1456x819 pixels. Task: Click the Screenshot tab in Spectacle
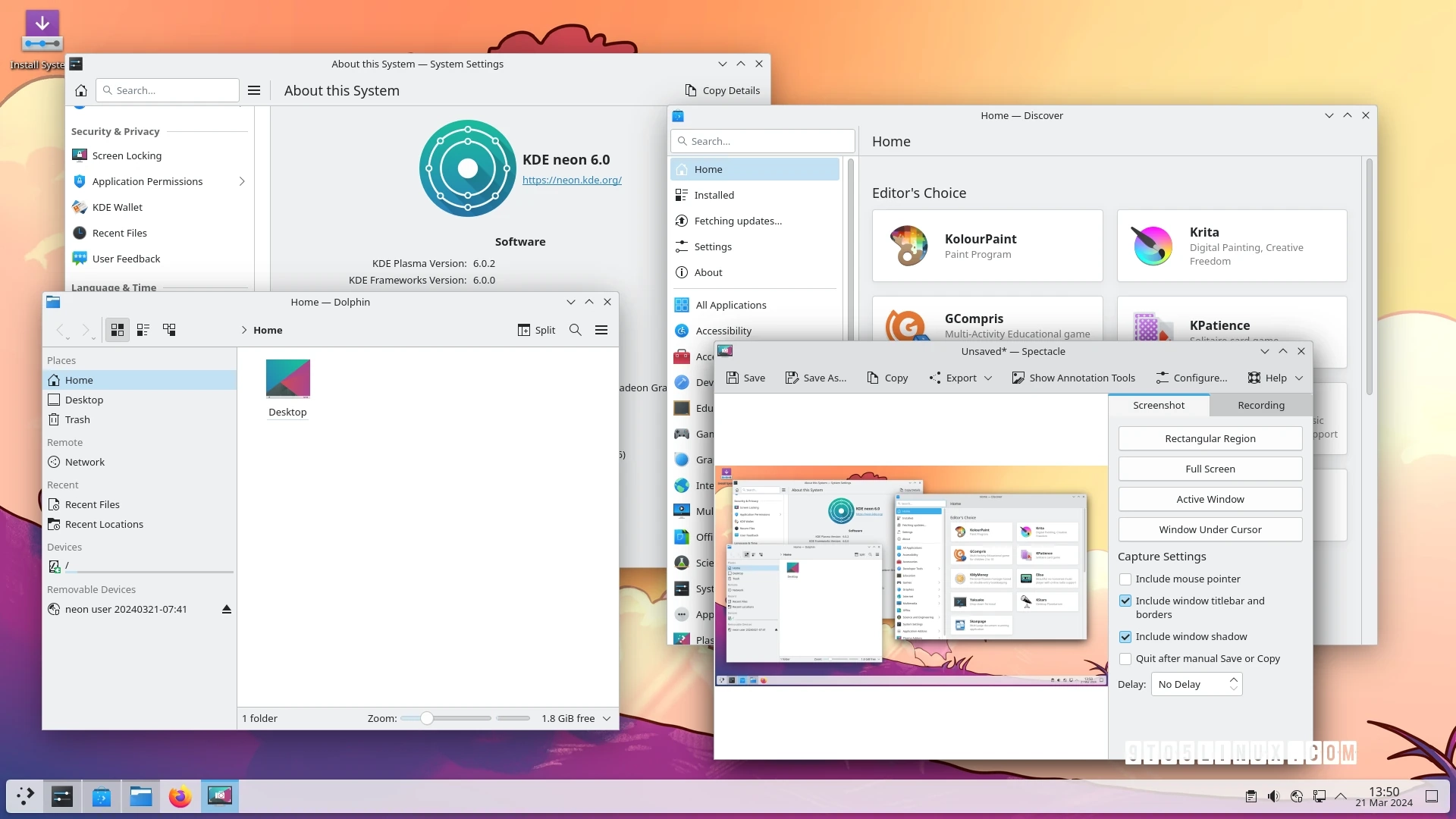(x=1158, y=405)
